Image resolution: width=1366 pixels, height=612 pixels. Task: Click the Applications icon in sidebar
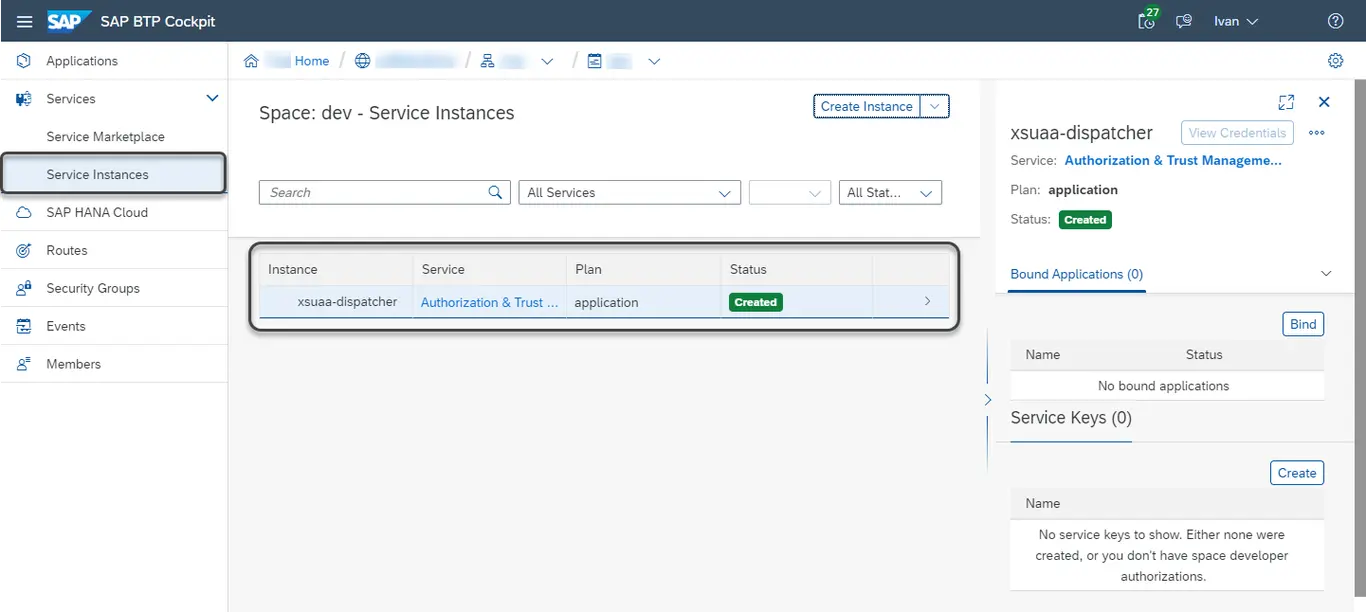[24, 61]
